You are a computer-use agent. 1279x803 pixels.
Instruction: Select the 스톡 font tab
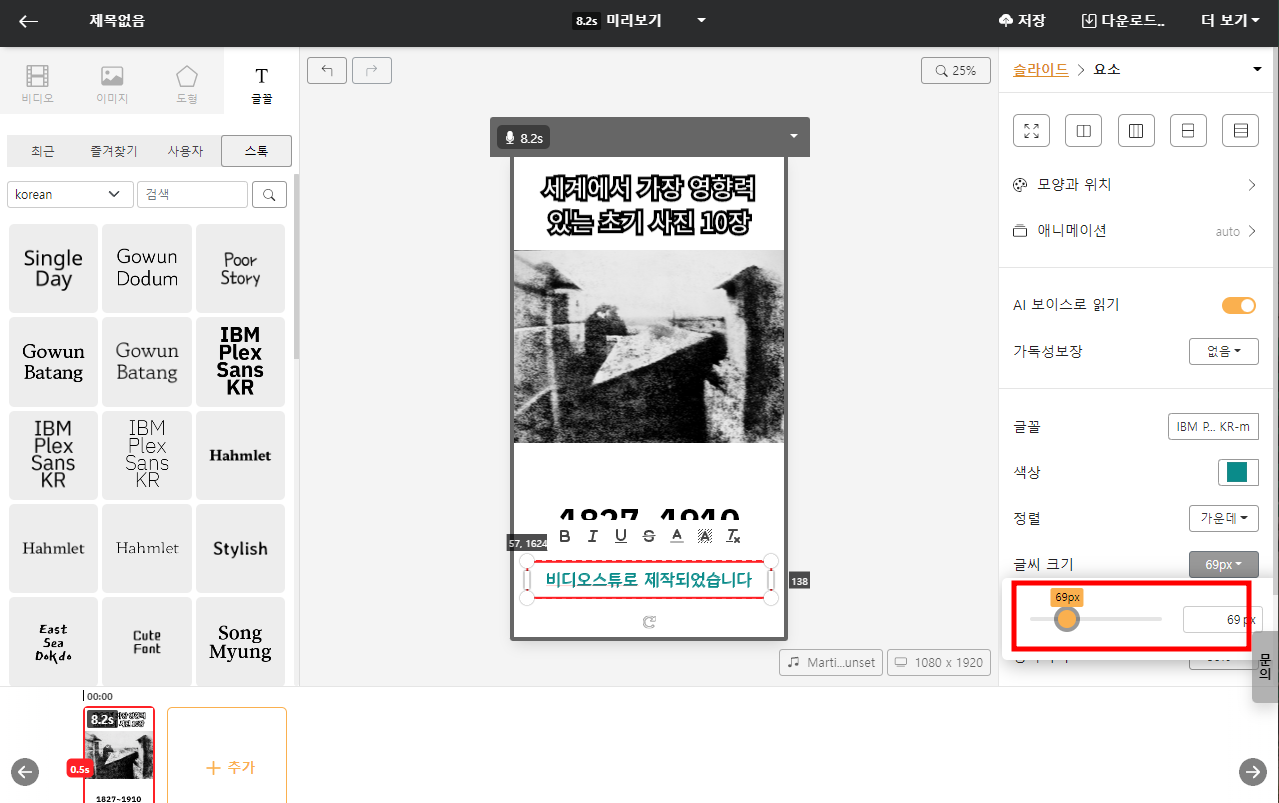[257, 151]
